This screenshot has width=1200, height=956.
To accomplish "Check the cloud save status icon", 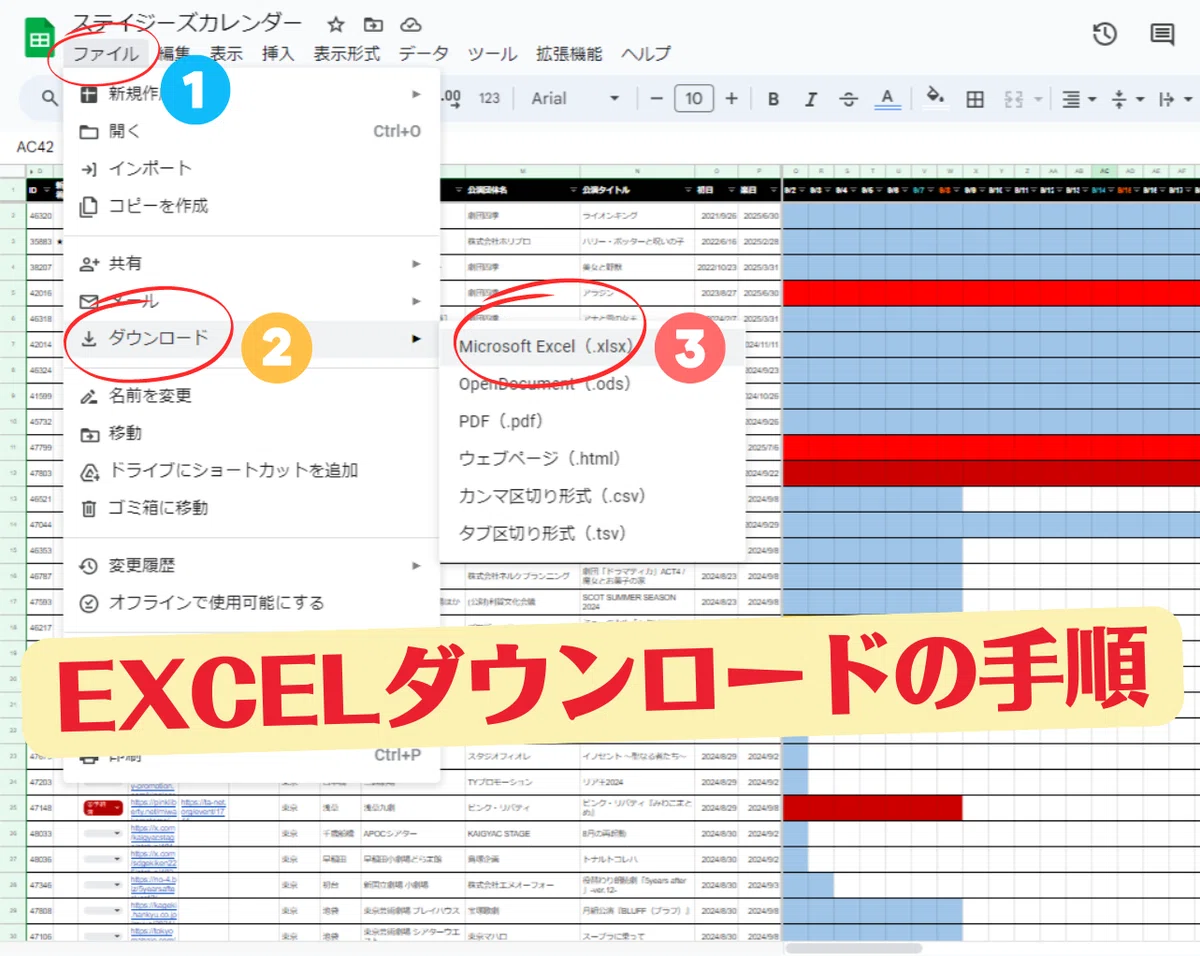I will pyautogui.click(x=410, y=25).
